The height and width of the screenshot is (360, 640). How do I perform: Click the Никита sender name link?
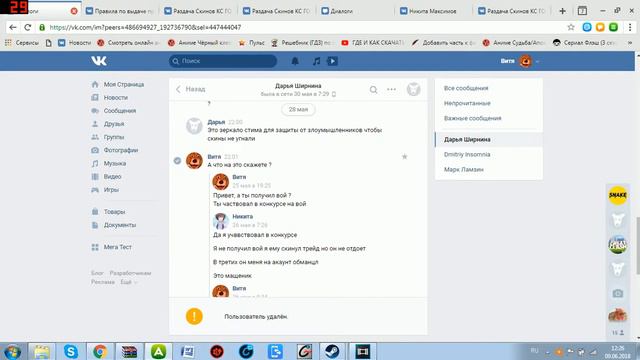[x=242, y=217]
